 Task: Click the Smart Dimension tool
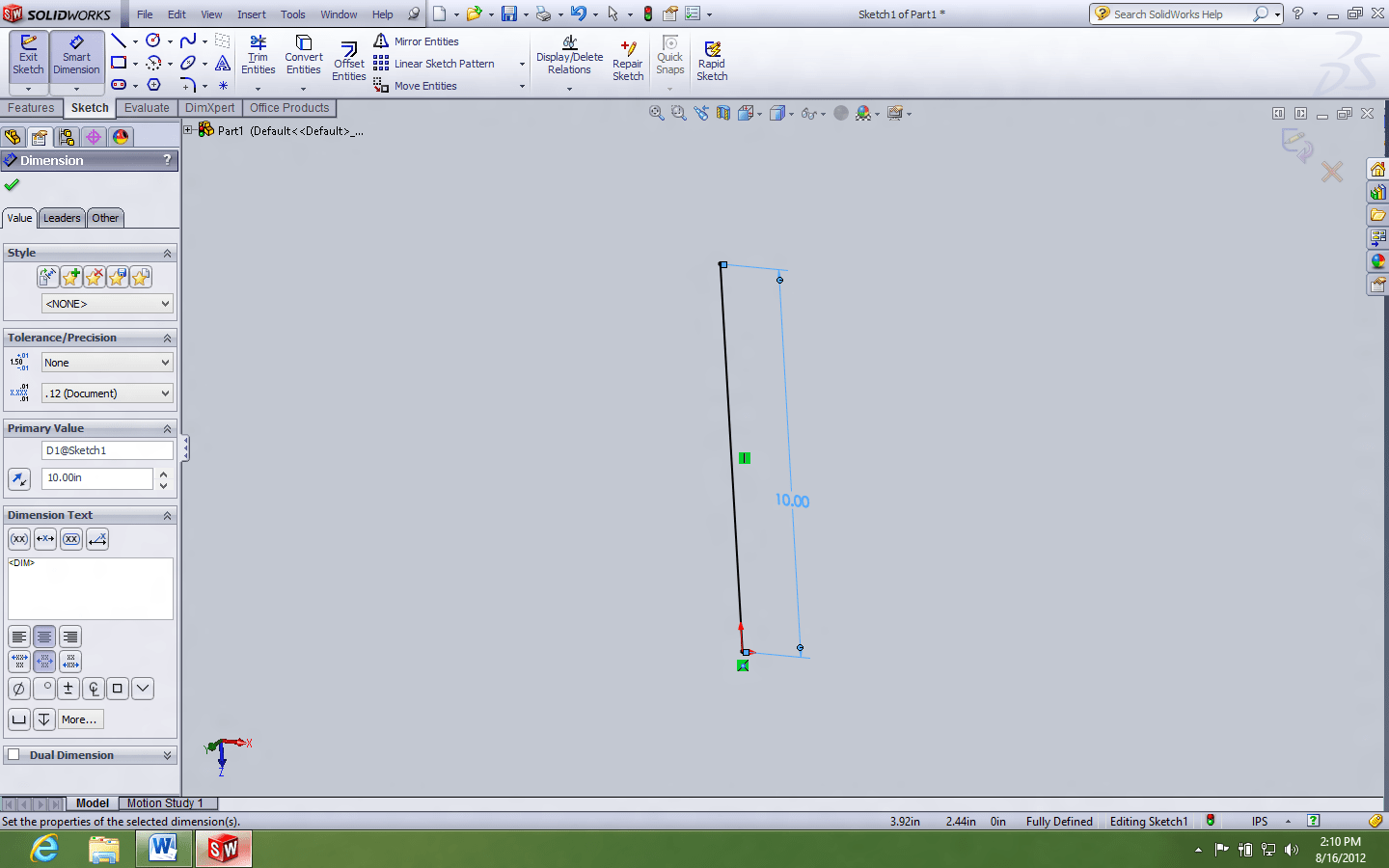[76, 56]
